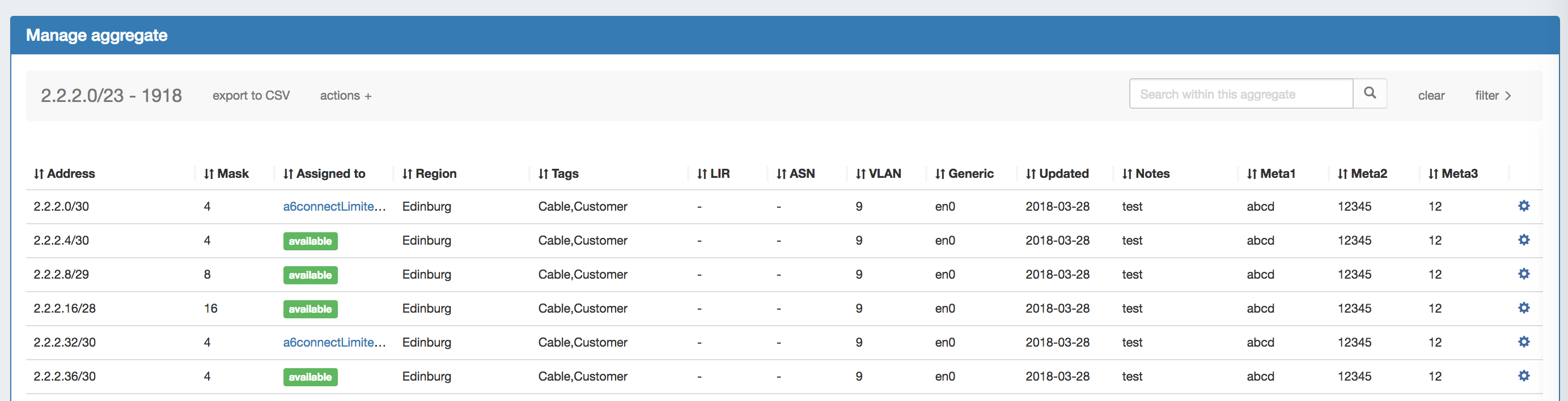Open a6connectLimited link in 2.2.2.32/30 row
1568x401 pixels.
(333, 343)
